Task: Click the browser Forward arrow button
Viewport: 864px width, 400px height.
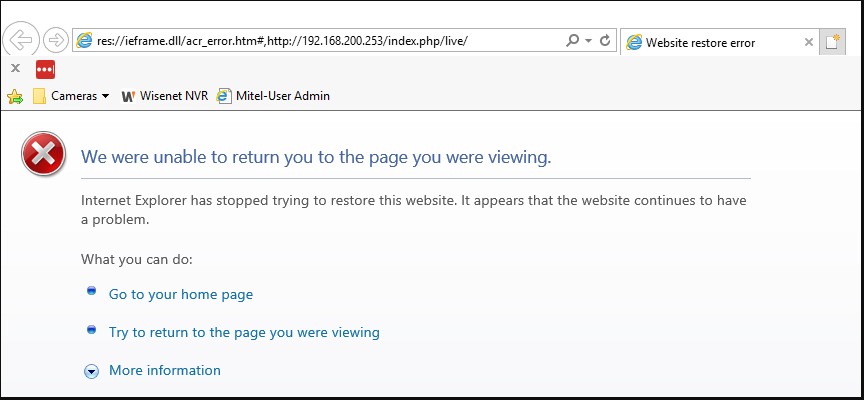Action: click(x=55, y=40)
